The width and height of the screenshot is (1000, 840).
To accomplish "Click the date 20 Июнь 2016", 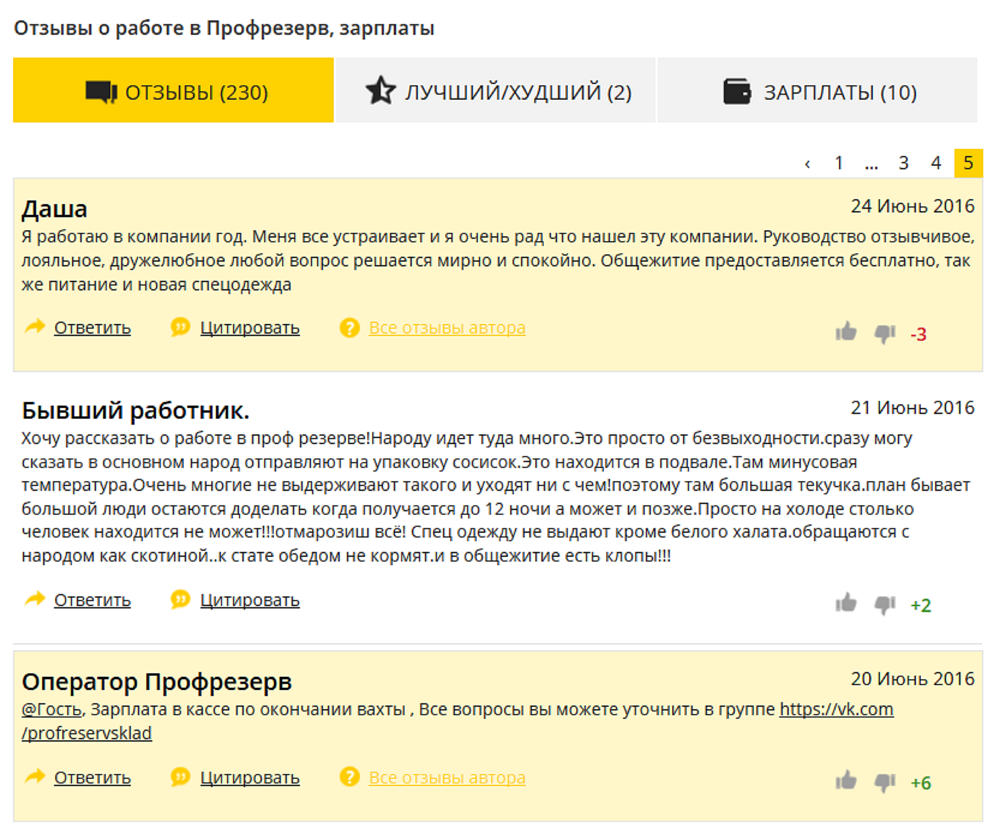I will tap(913, 679).
